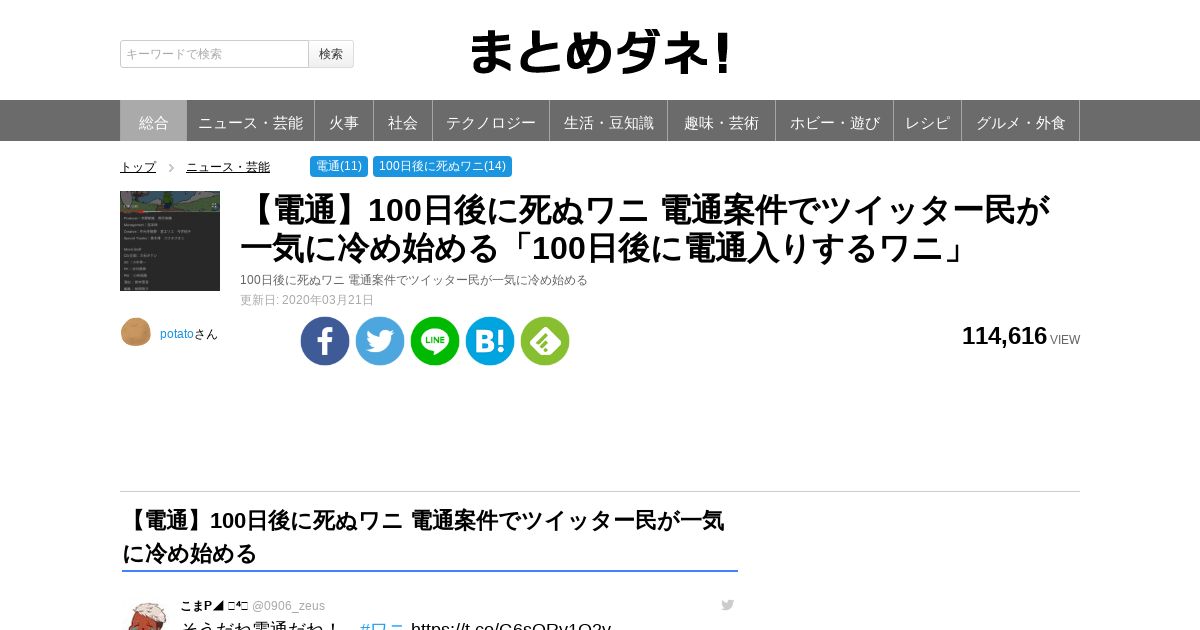Click the 100日後に死ぬワニ(14) tag
This screenshot has height=630, width=1200.
click(442, 166)
